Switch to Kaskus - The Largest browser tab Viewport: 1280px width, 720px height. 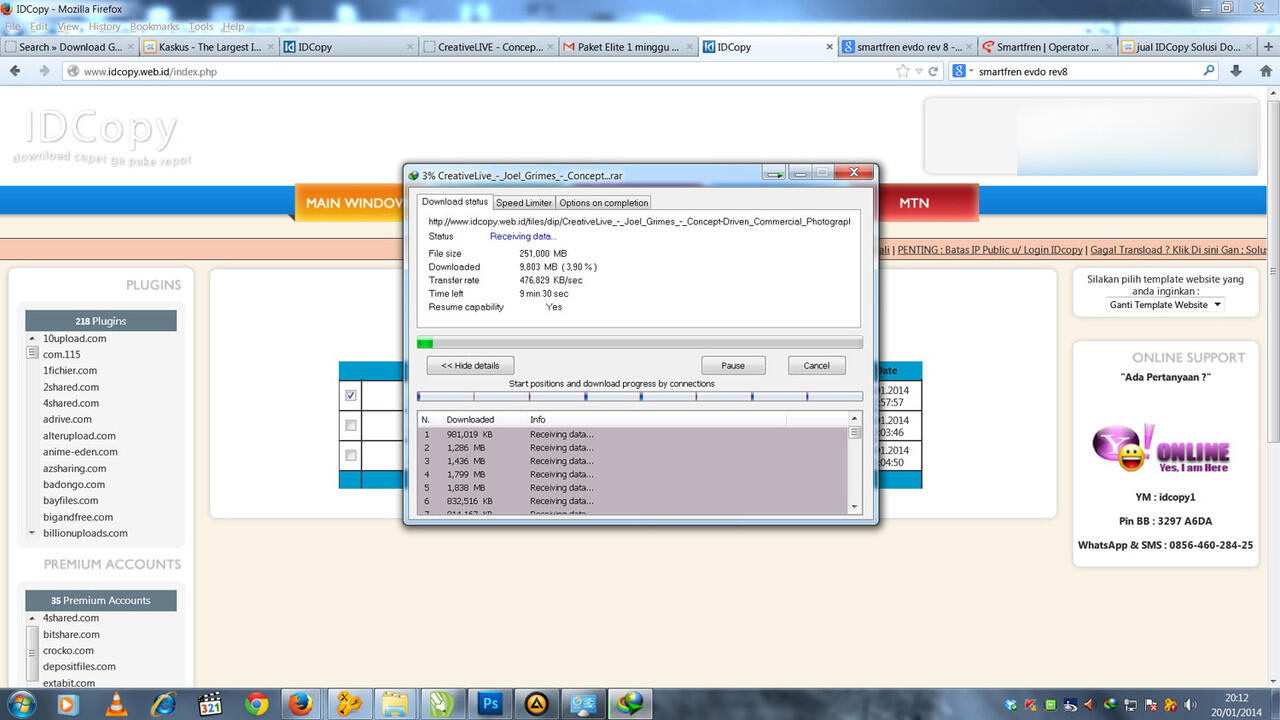(209, 47)
